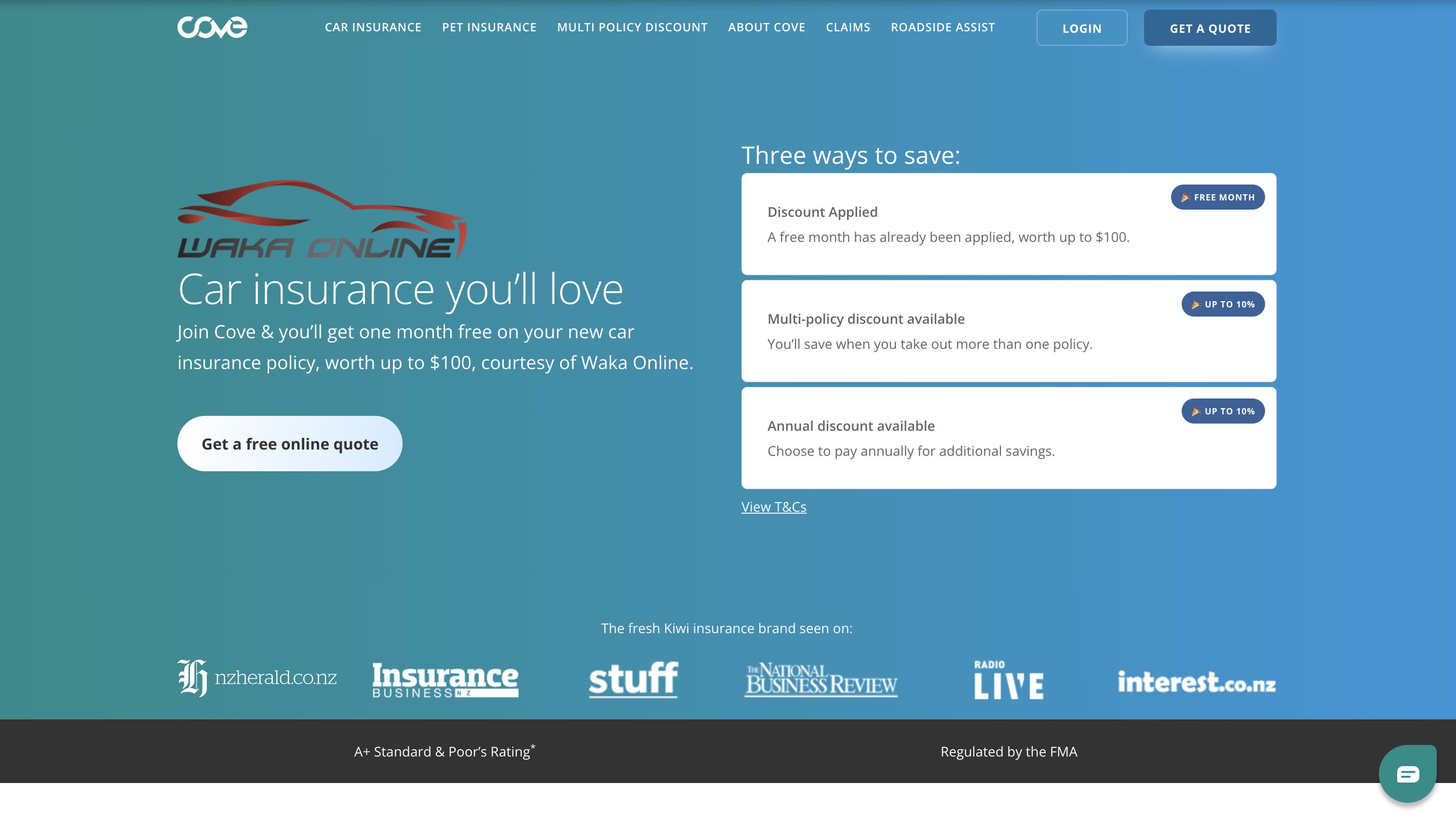Open the Car Insurance menu
The height and width of the screenshot is (823, 1456).
373,27
